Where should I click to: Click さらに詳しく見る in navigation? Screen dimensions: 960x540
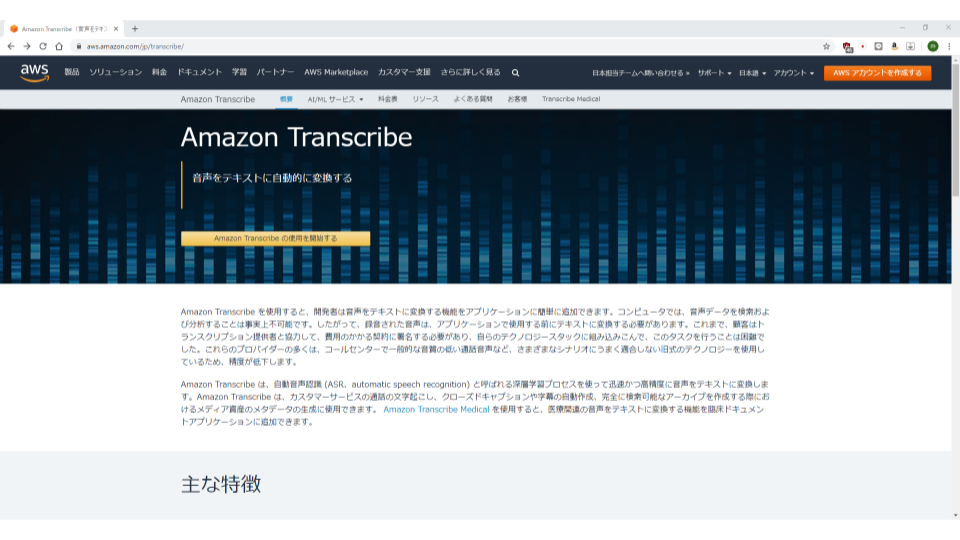pyautogui.click(x=470, y=72)
